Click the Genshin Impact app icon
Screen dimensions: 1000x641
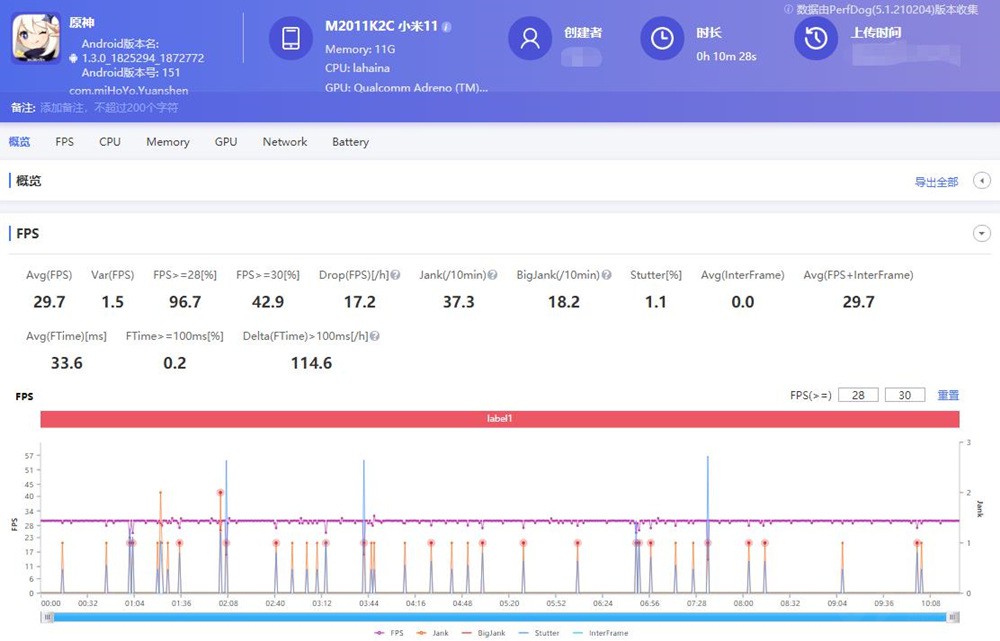(x=36, y=39)
